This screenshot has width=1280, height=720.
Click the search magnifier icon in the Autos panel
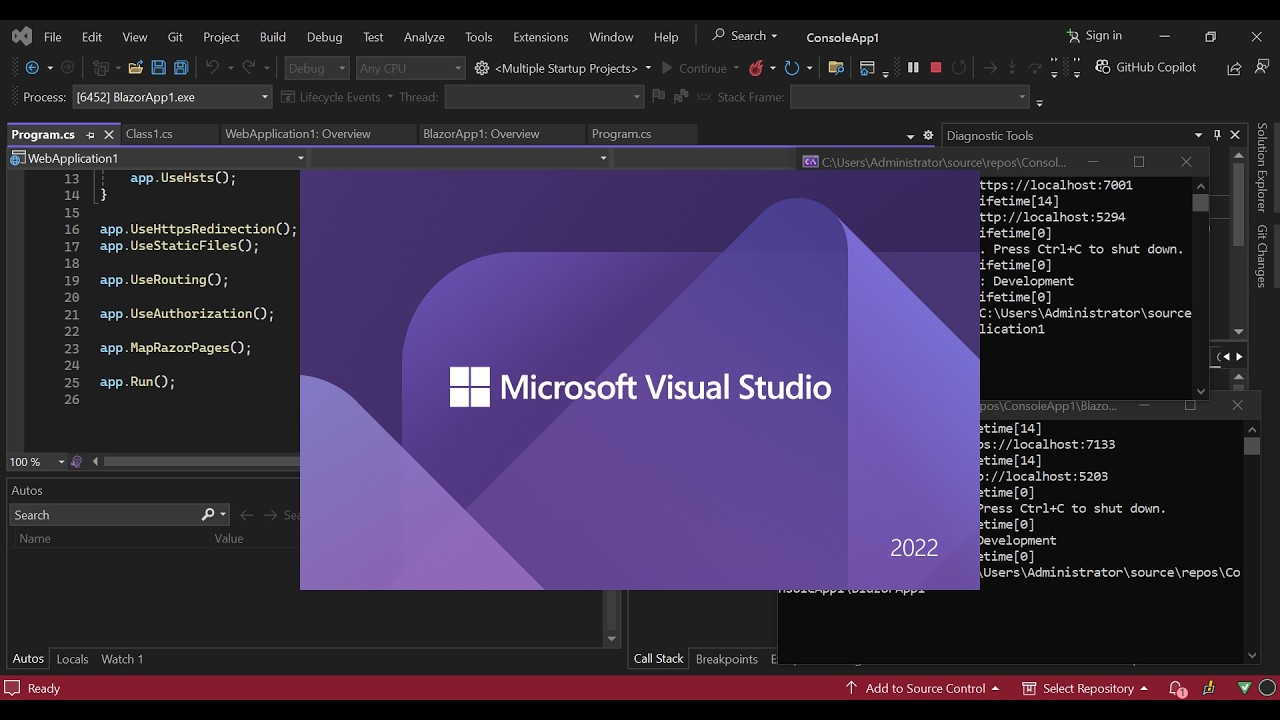[208, 514]
